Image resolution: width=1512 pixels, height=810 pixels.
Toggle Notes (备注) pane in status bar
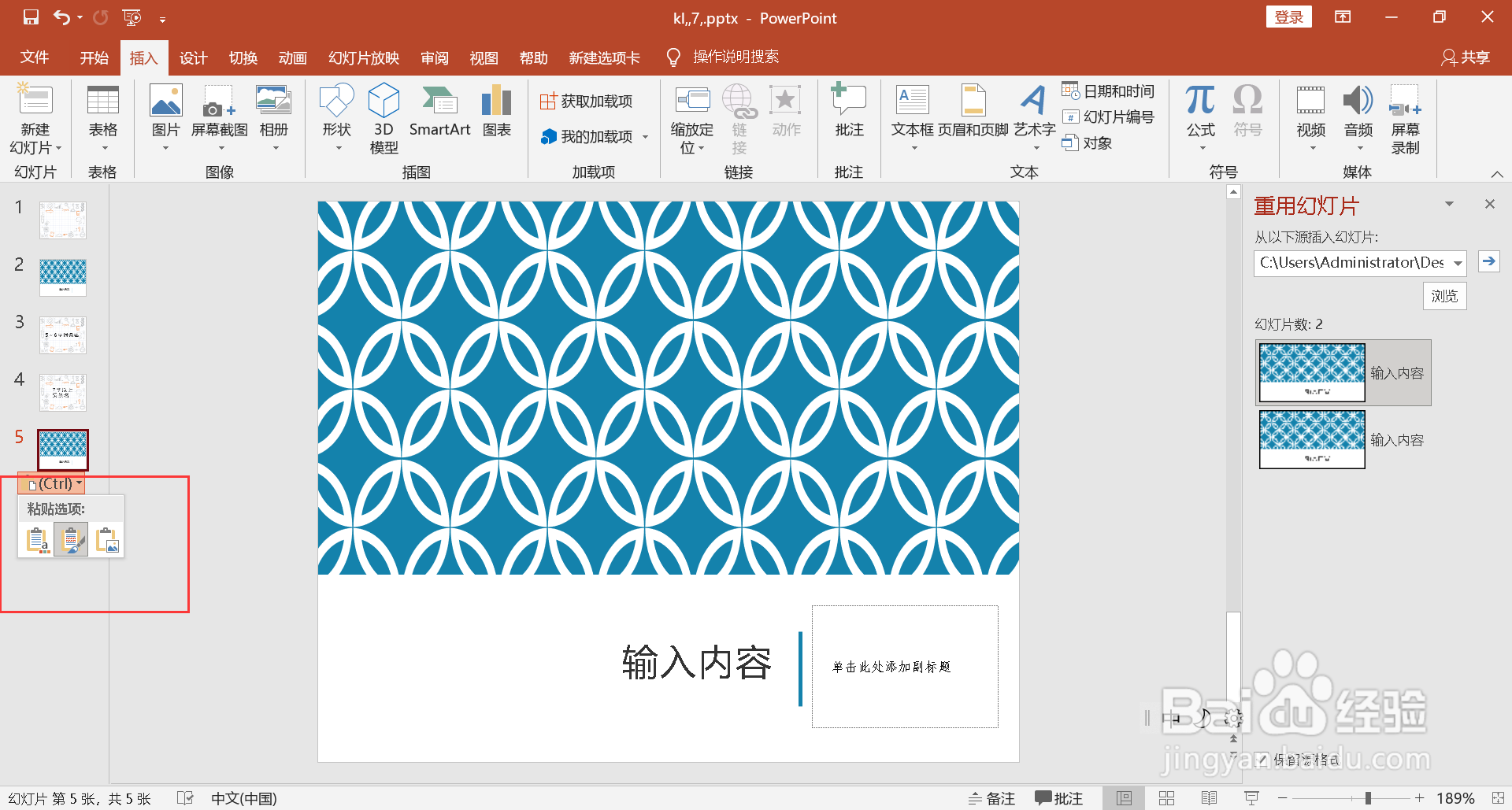pyautogui.click(x=991, y=798)
